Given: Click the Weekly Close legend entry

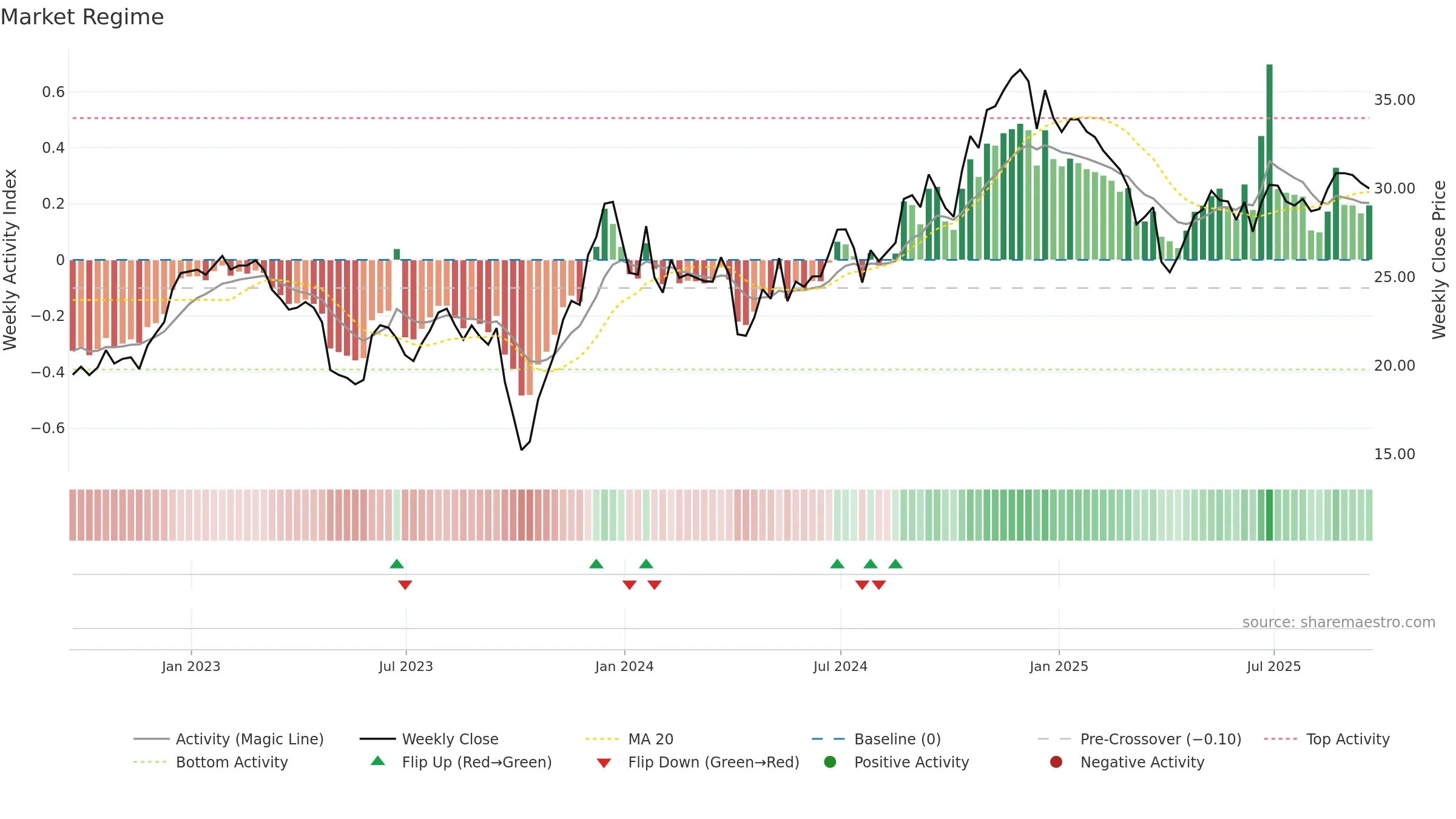Looking at the screenshot, I should pyautogui.click(x=429, y=739).
